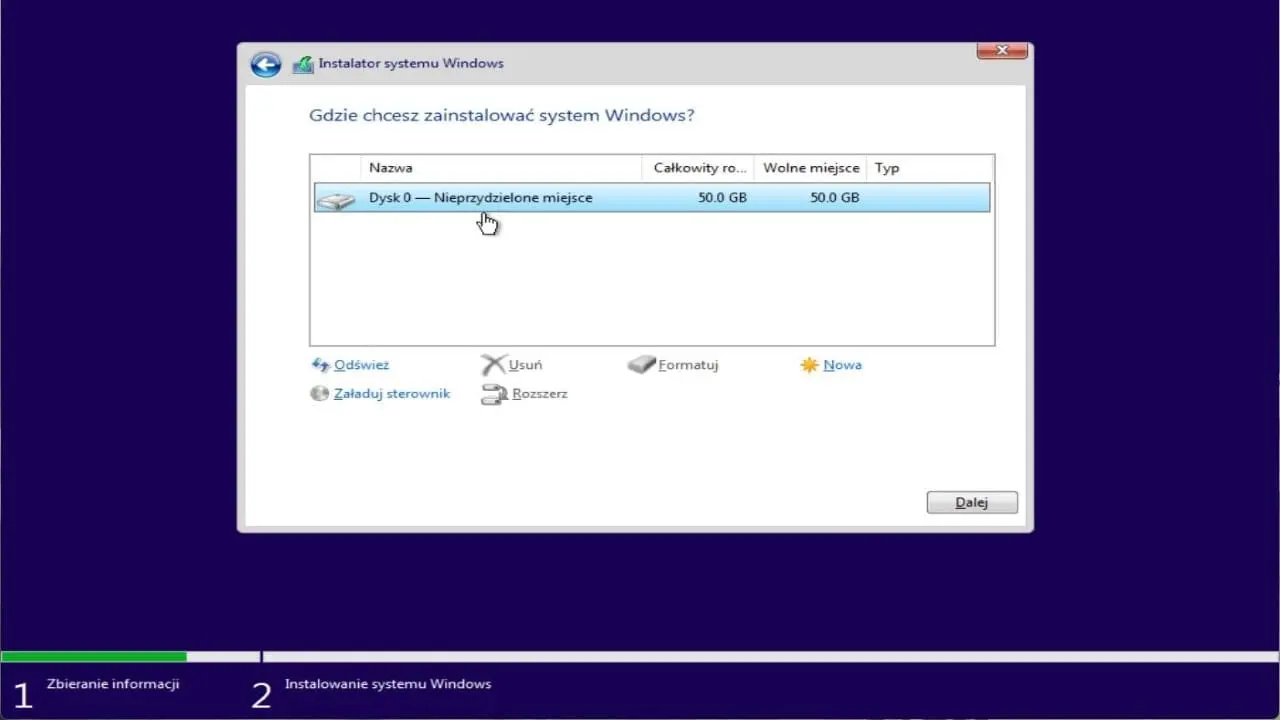Click the Windows installer icon in title bar
This screenshot has width=1280, height=720.
[303, 64]
